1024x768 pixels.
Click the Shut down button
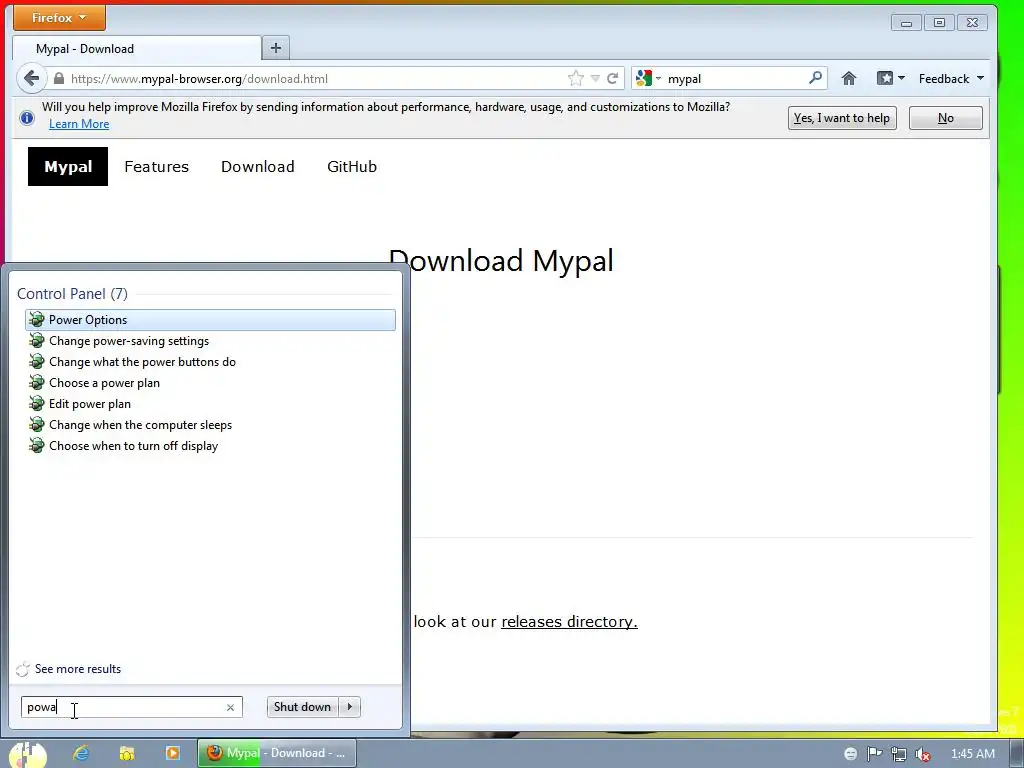point(303,707)
